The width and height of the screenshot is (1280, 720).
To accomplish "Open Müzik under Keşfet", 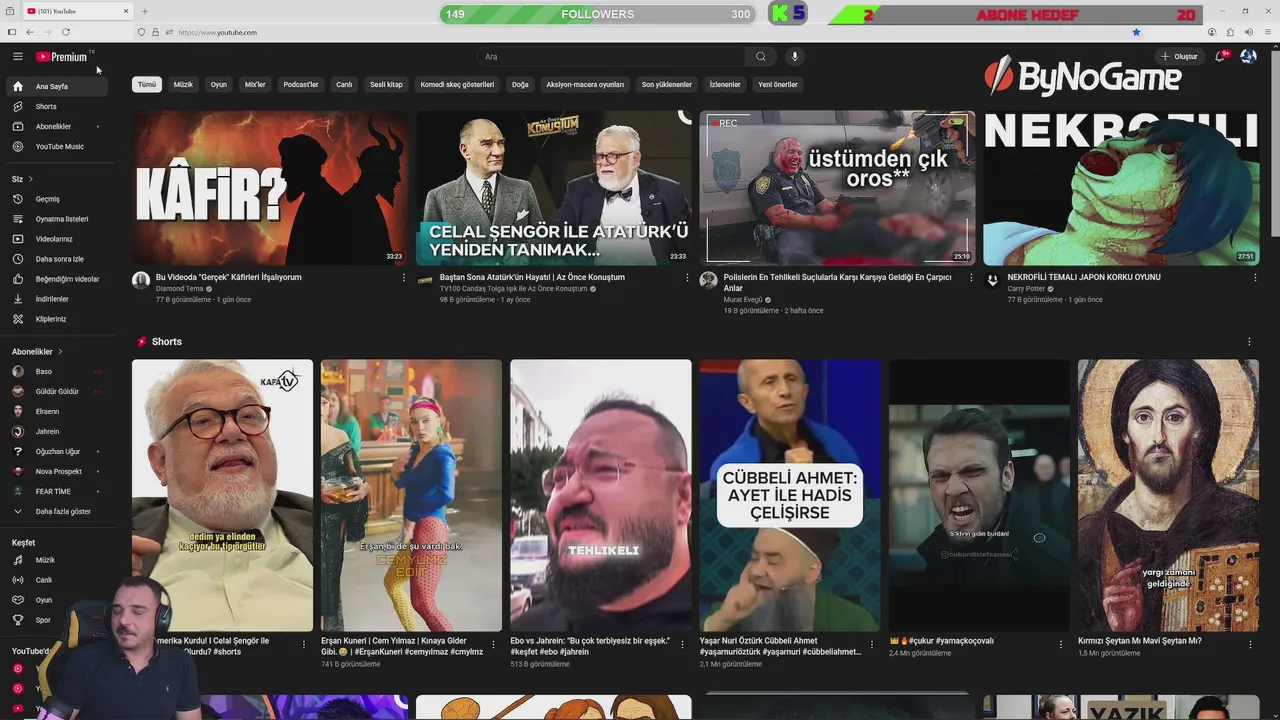I will (x=56, y=560).
